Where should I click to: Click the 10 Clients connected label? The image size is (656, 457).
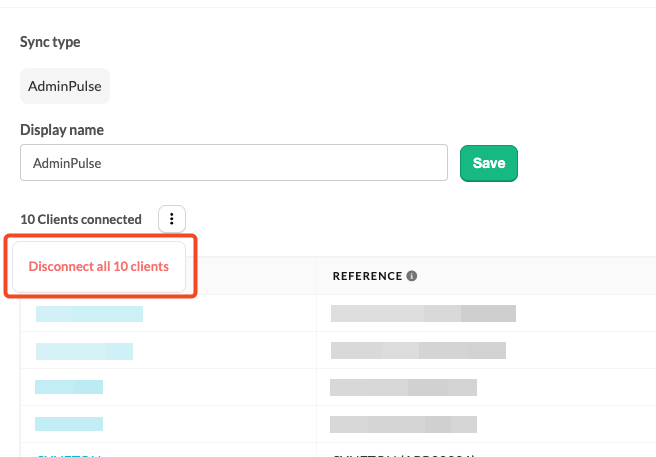(81, 219)
